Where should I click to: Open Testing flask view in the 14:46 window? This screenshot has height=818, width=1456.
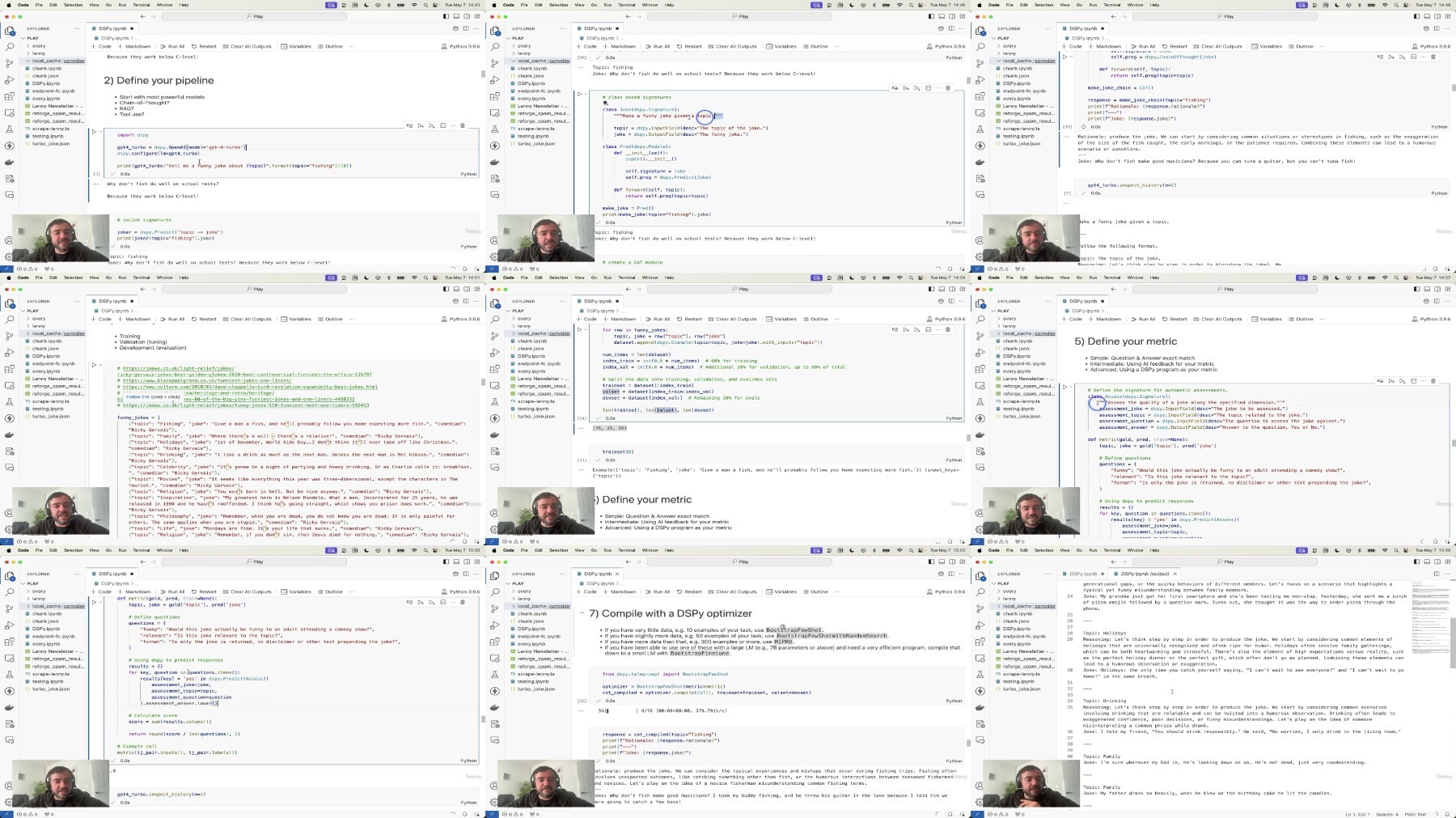[495, 129]
